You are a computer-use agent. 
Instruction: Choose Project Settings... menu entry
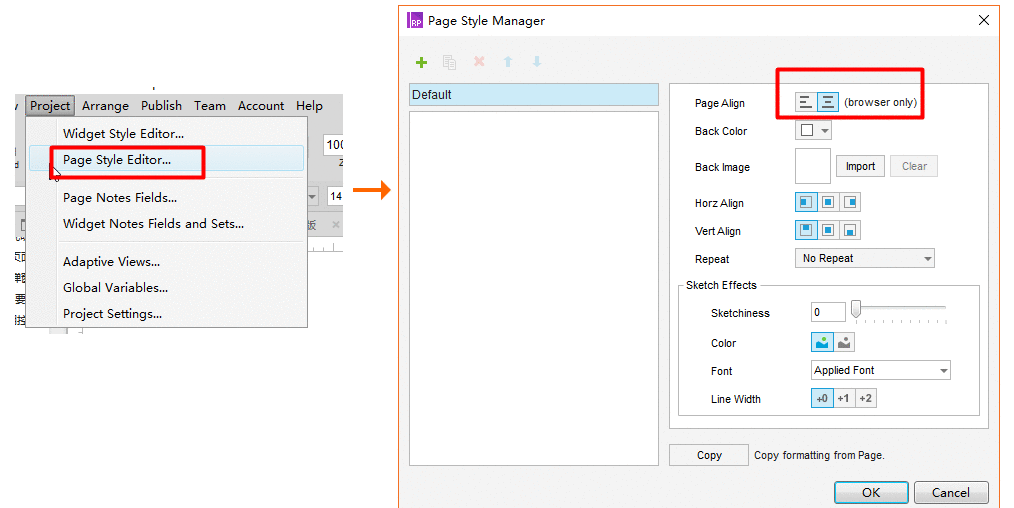pos(167,313)
